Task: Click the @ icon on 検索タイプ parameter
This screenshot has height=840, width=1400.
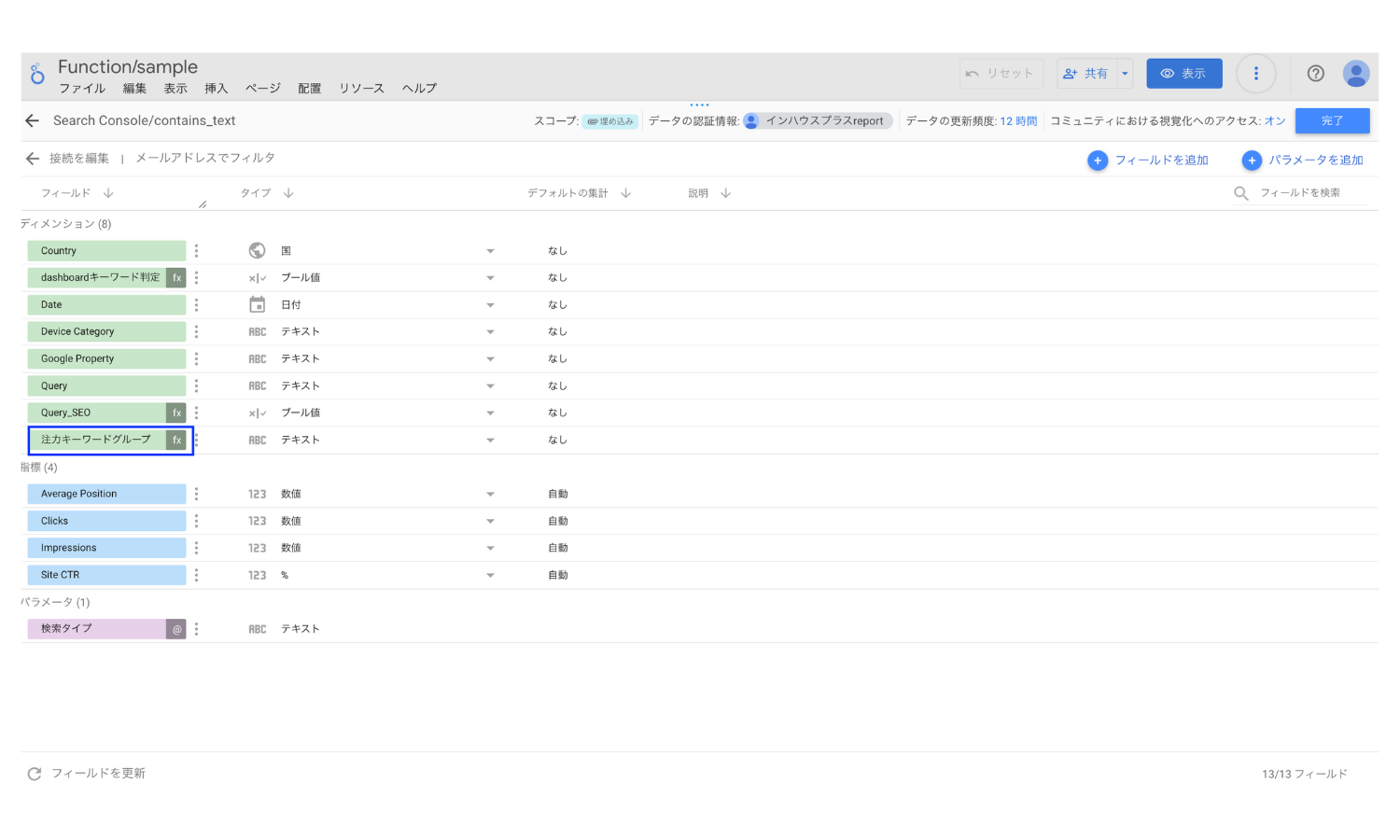Action: click(x=176, y=629)
